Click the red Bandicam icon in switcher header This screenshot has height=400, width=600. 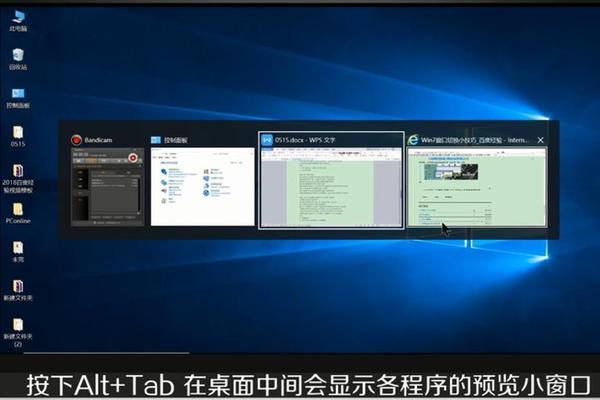click(x=75, y=141)
